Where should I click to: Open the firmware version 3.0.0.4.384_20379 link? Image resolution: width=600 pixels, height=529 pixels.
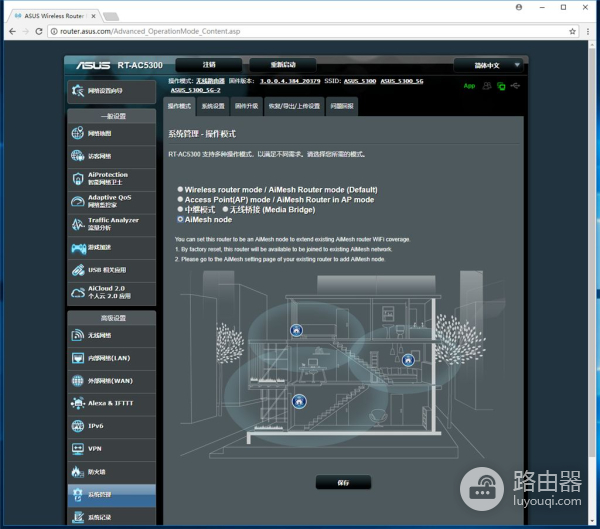(x=288, y=80)
